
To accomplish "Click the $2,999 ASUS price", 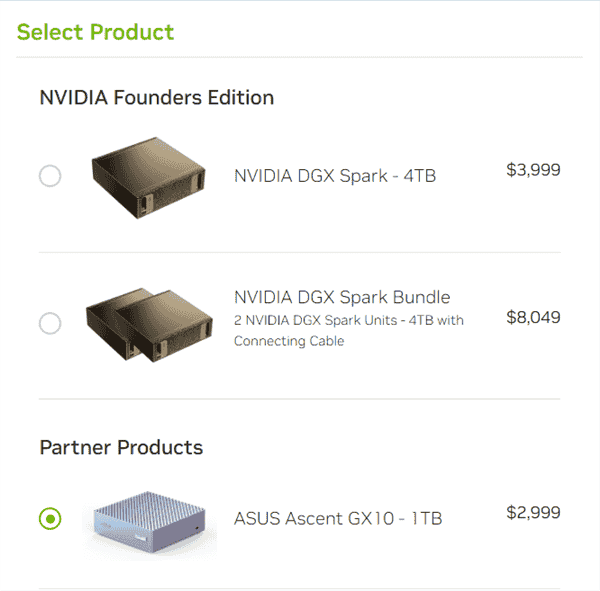I will [533, 513].
